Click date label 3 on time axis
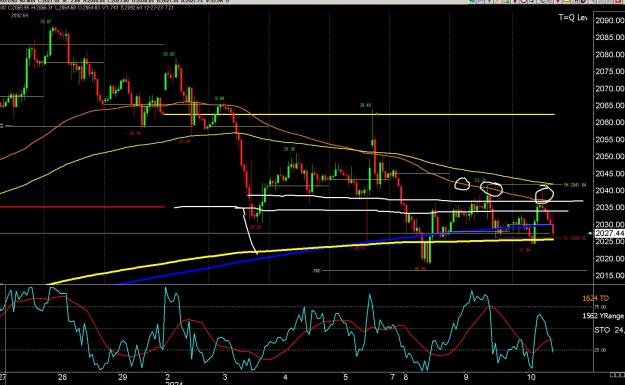This screenshot has width=625, height=385. click(225, 377)
